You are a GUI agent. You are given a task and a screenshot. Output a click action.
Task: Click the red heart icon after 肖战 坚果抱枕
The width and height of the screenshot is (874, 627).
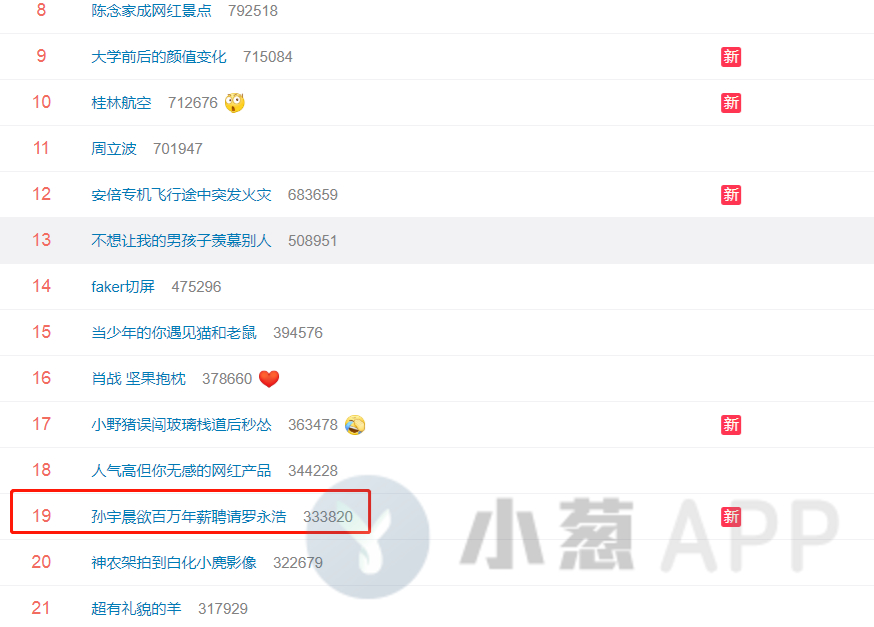coord(269,379)
